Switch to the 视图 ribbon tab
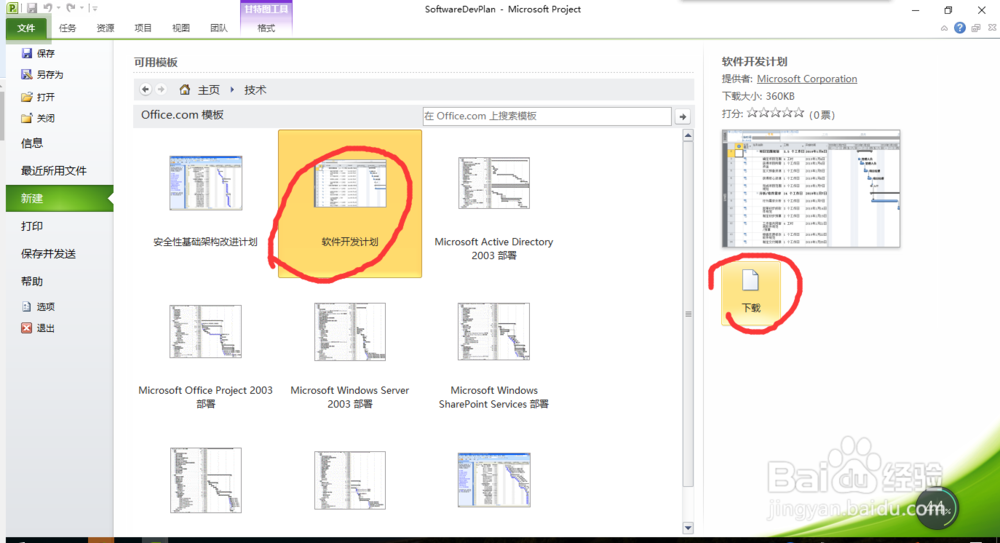The height and width of the screenshot is (543, 1000). pos(181,28)
